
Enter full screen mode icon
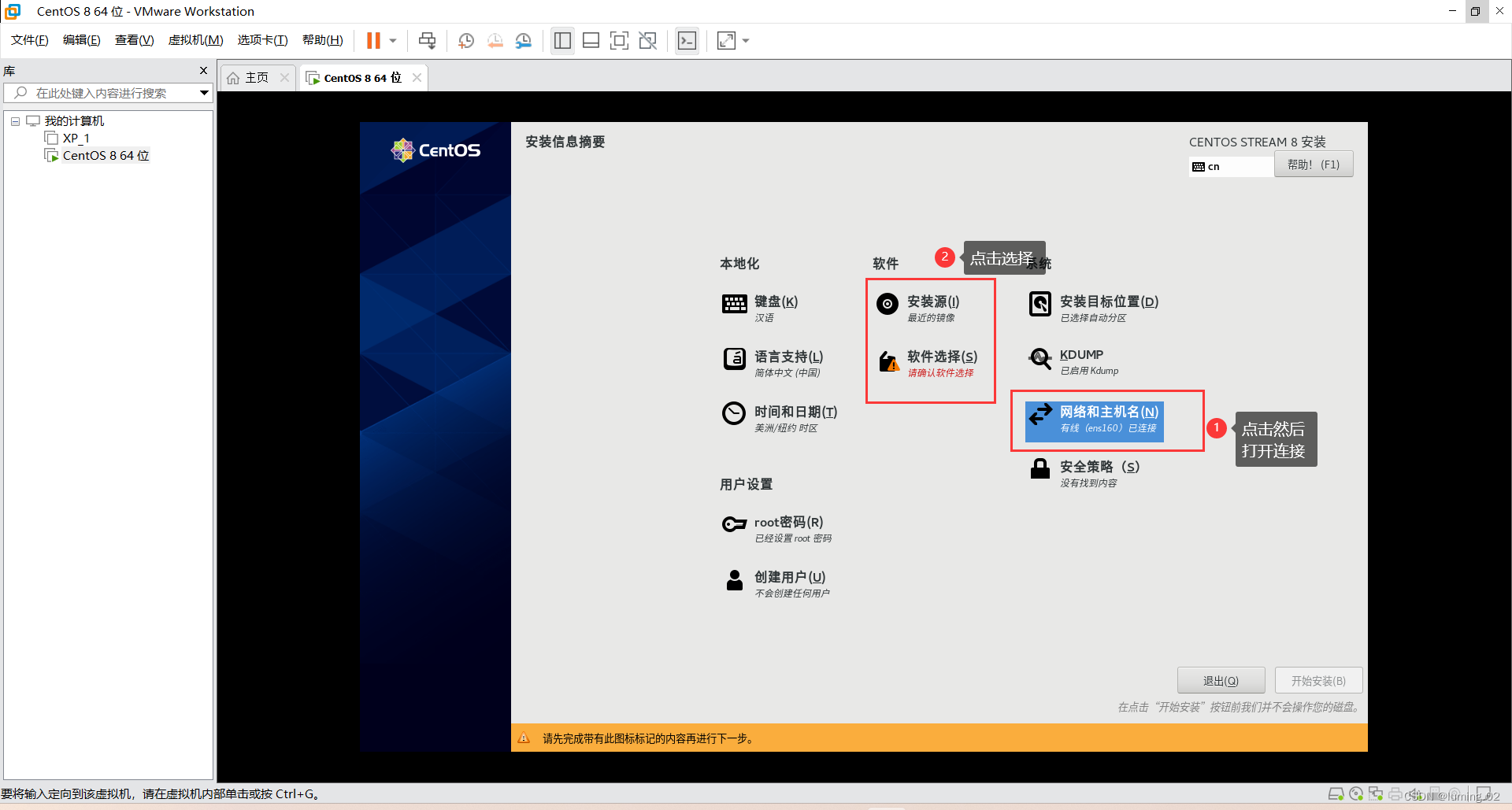(619, 40)
